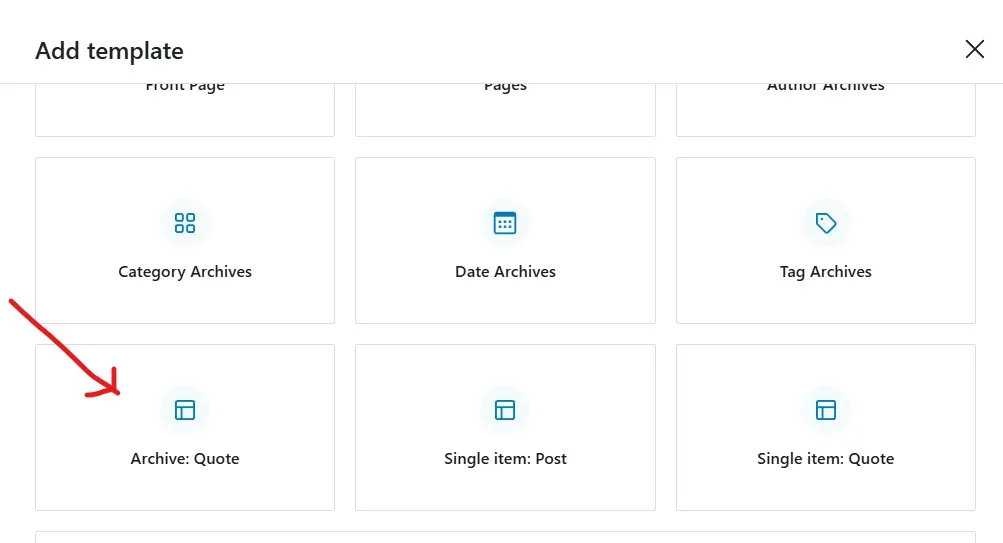This screenshot has height=543, width=1003.
Task: Choose the partially visible Pages card
Action: click(505, 109)
